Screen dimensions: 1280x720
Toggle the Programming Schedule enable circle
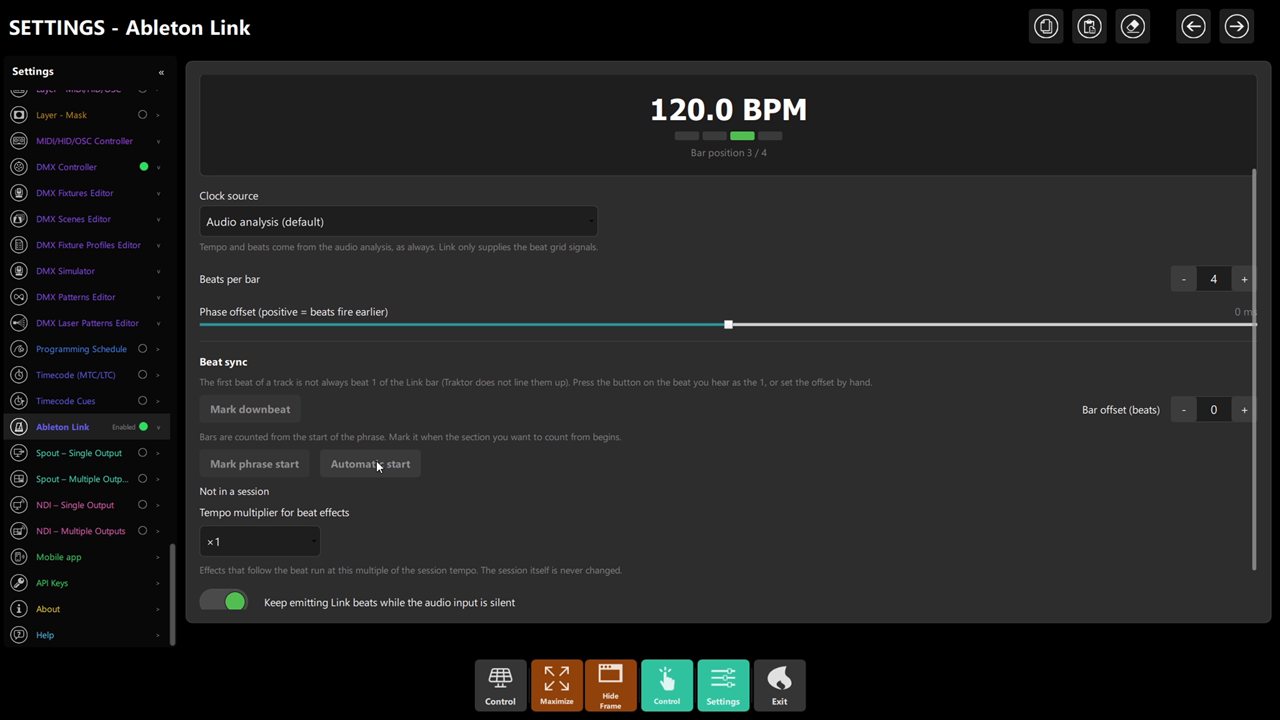143,349
